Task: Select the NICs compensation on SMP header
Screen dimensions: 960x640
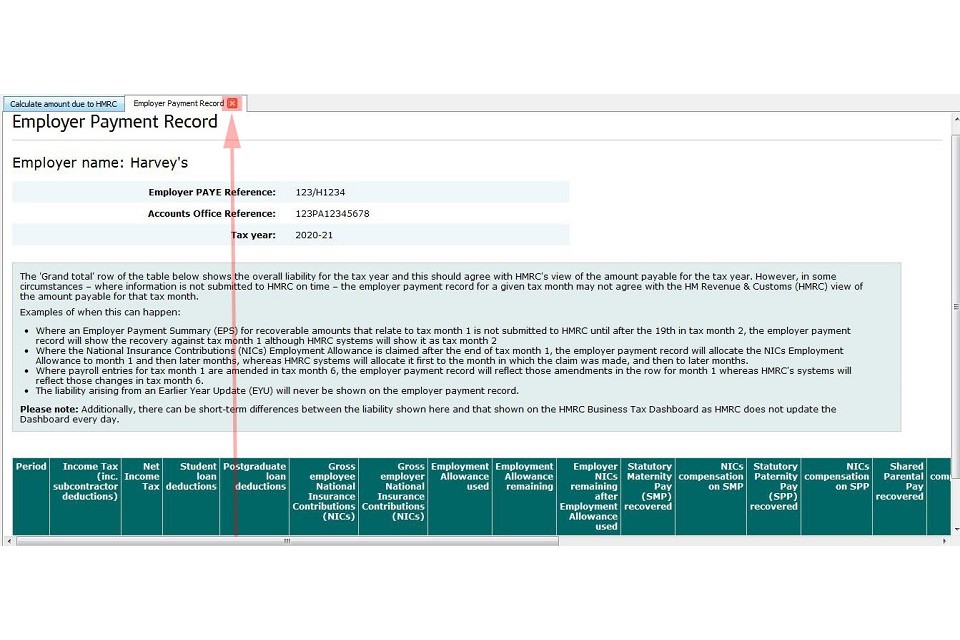Action: pyautogui.click(x=711, y=497)
